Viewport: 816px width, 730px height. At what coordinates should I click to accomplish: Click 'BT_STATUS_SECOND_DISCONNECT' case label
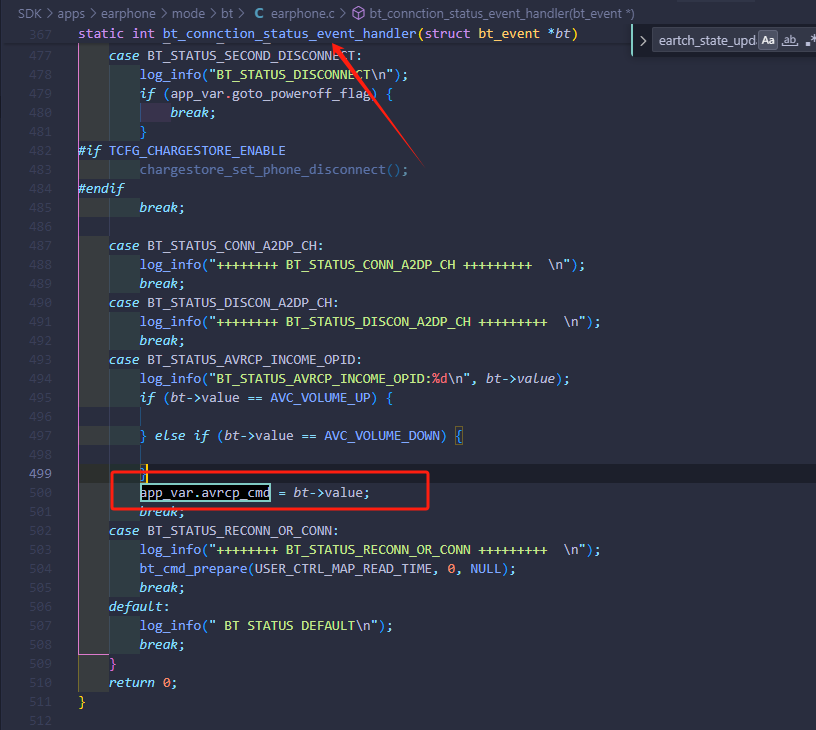click(x=251, y=56)
